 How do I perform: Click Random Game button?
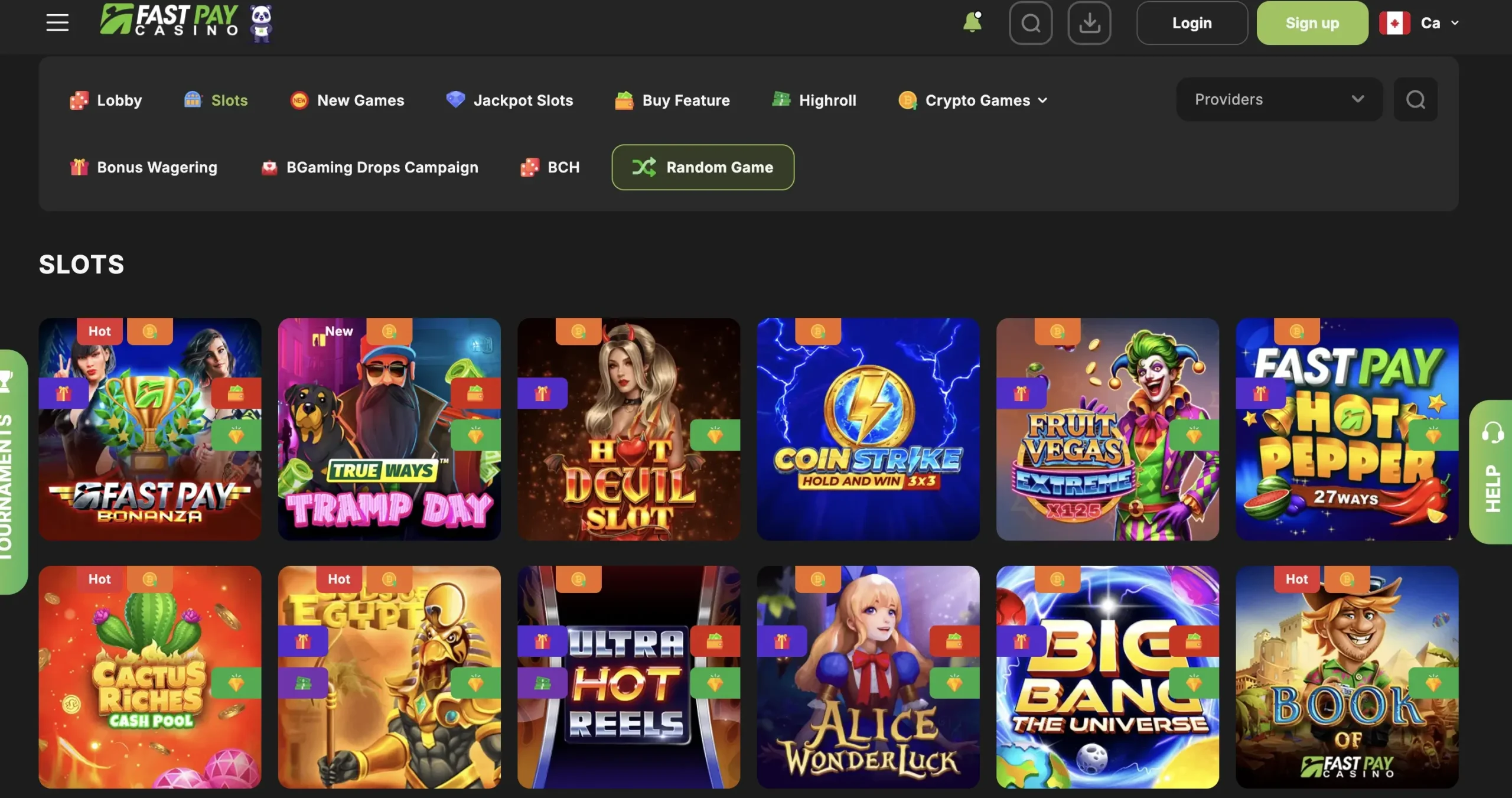[x=703, y=167]
